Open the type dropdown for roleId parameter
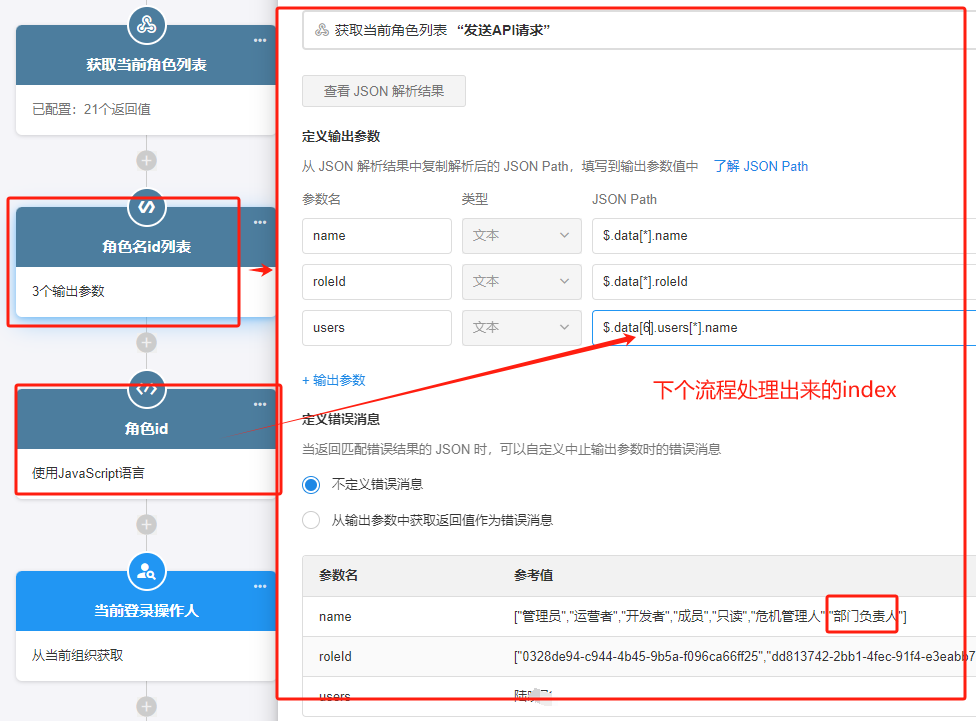 (x=521, y=282)
